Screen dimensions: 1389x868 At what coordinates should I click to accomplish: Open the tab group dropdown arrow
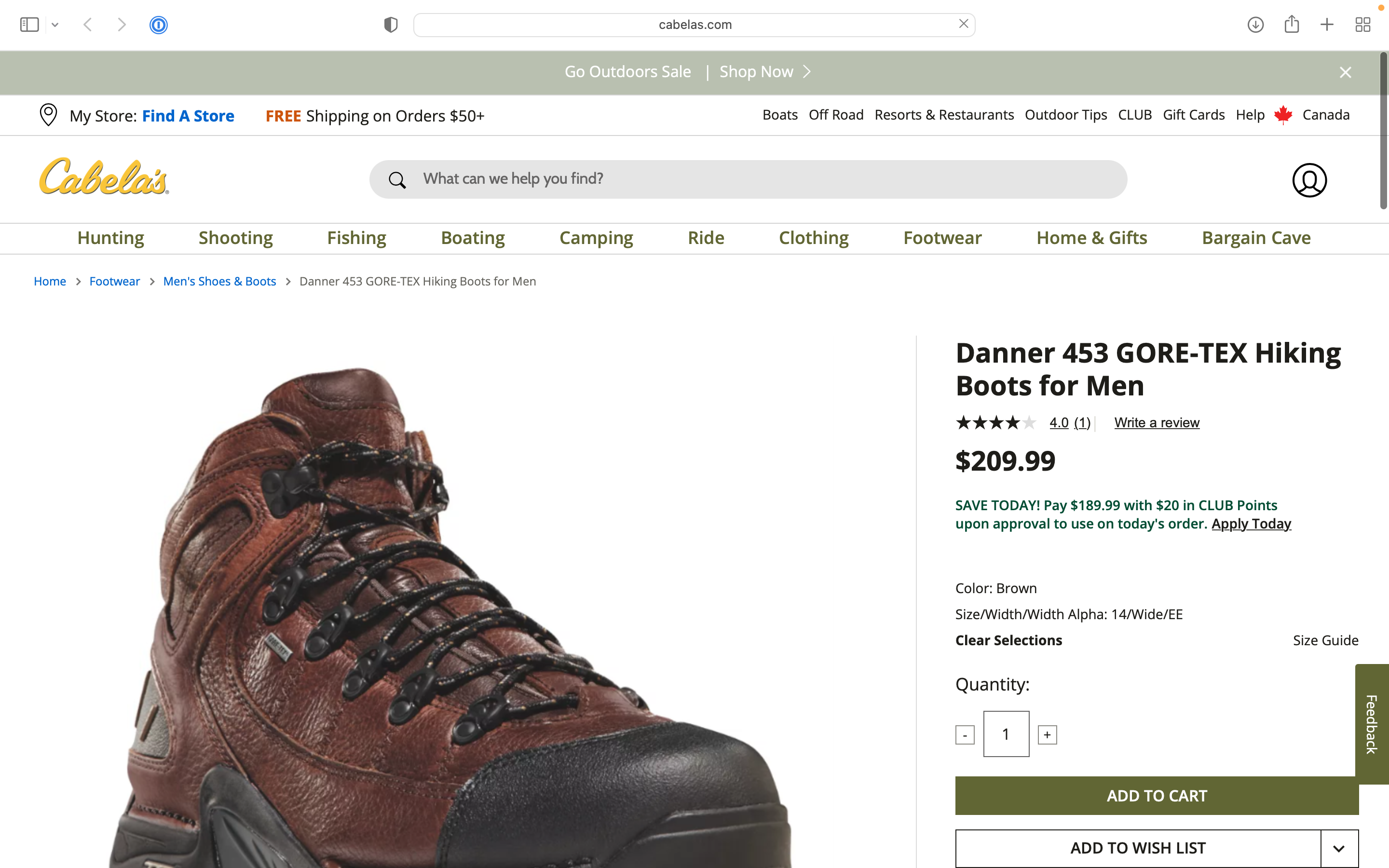click(55, 25)
